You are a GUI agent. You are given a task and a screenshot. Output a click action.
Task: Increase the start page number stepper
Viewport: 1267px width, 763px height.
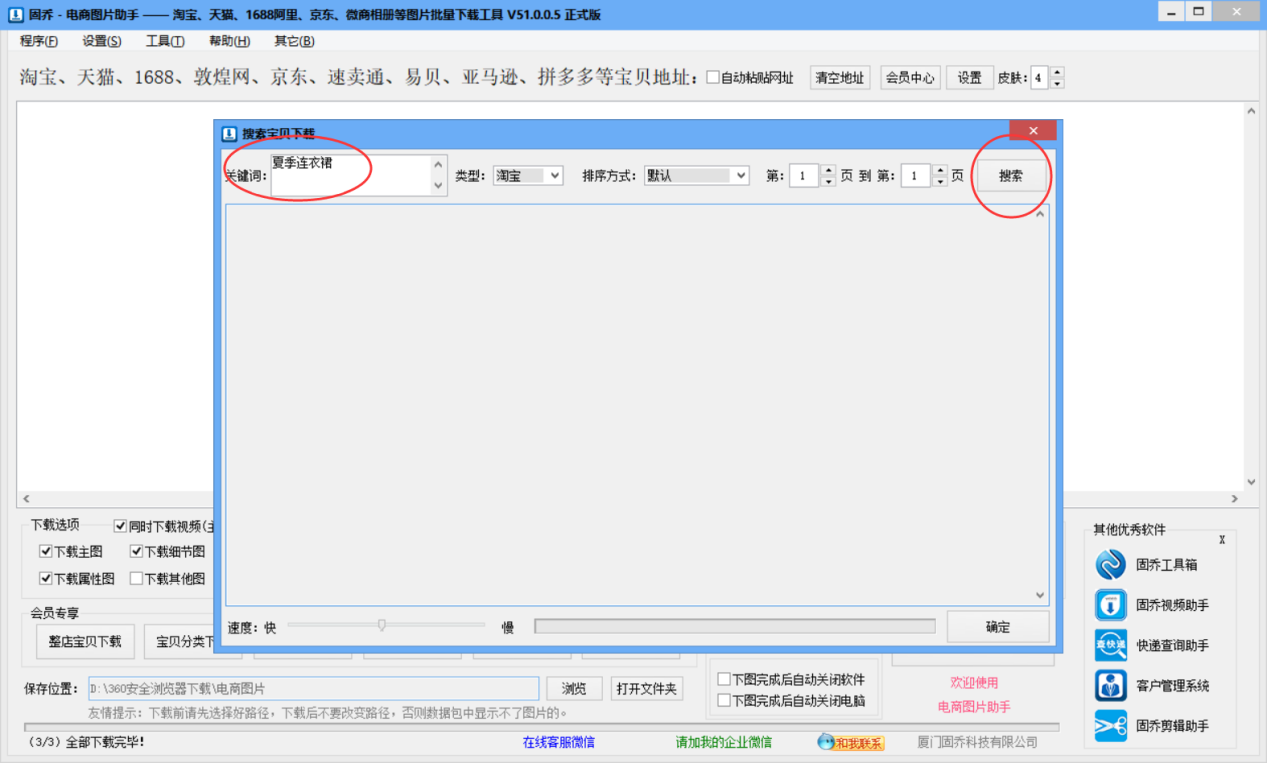tap(828, 170)
